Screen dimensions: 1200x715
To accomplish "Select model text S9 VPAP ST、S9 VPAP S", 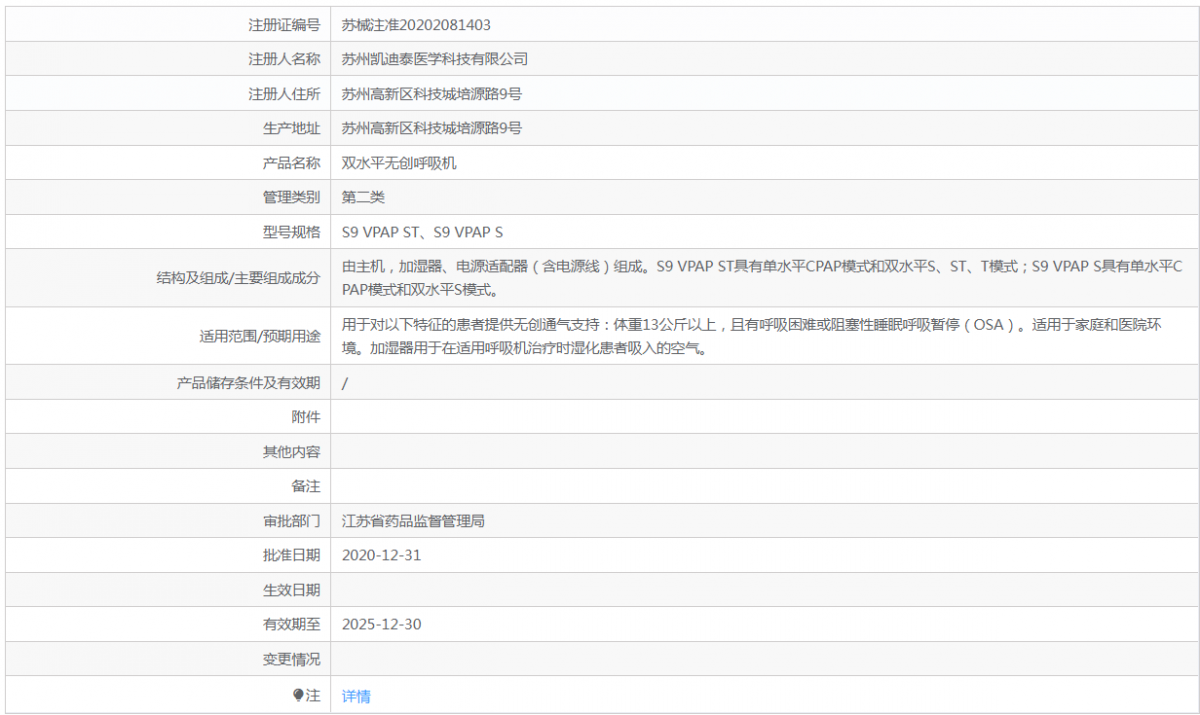I will (422, 232).
